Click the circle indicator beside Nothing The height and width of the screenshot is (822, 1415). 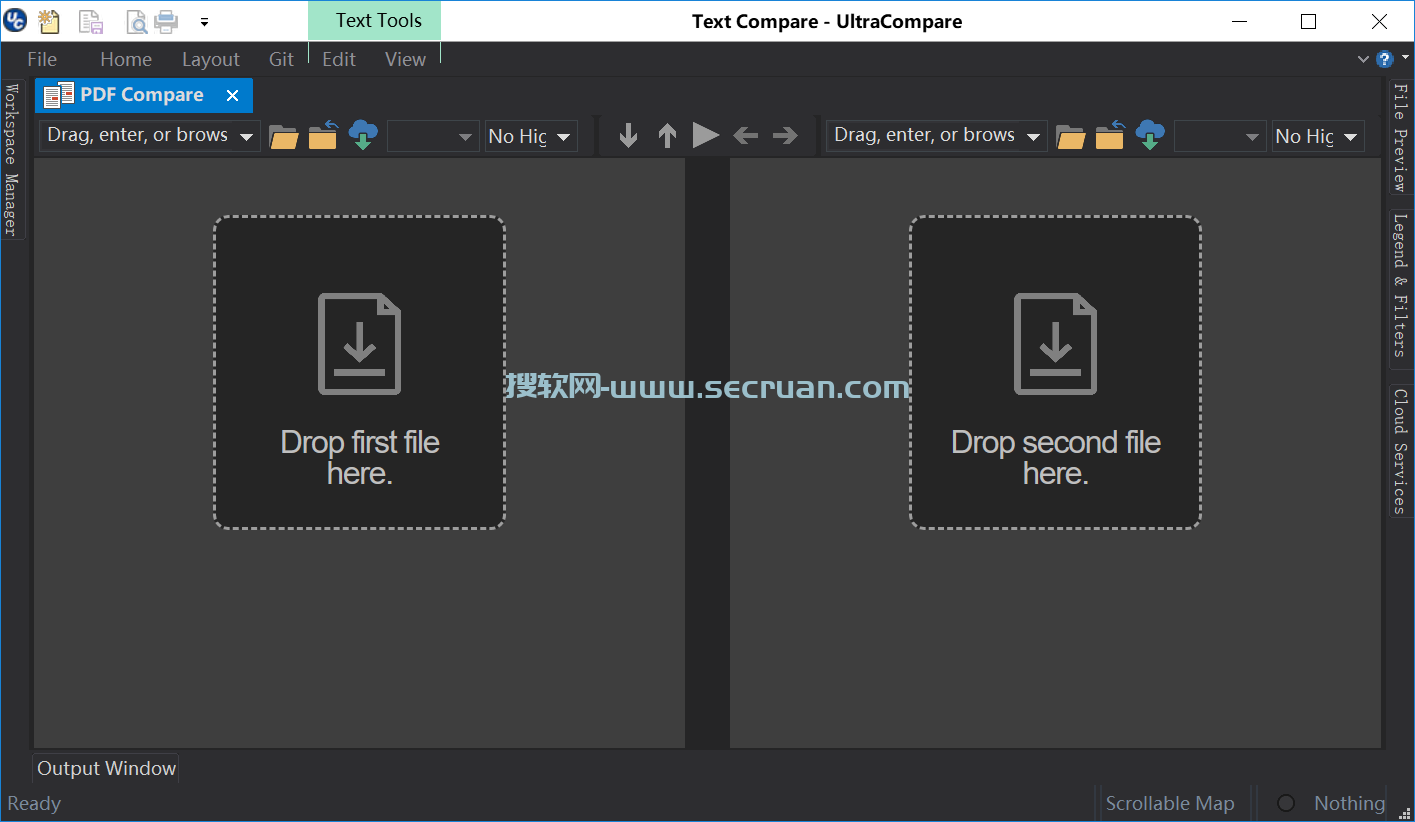(1286, 803)
